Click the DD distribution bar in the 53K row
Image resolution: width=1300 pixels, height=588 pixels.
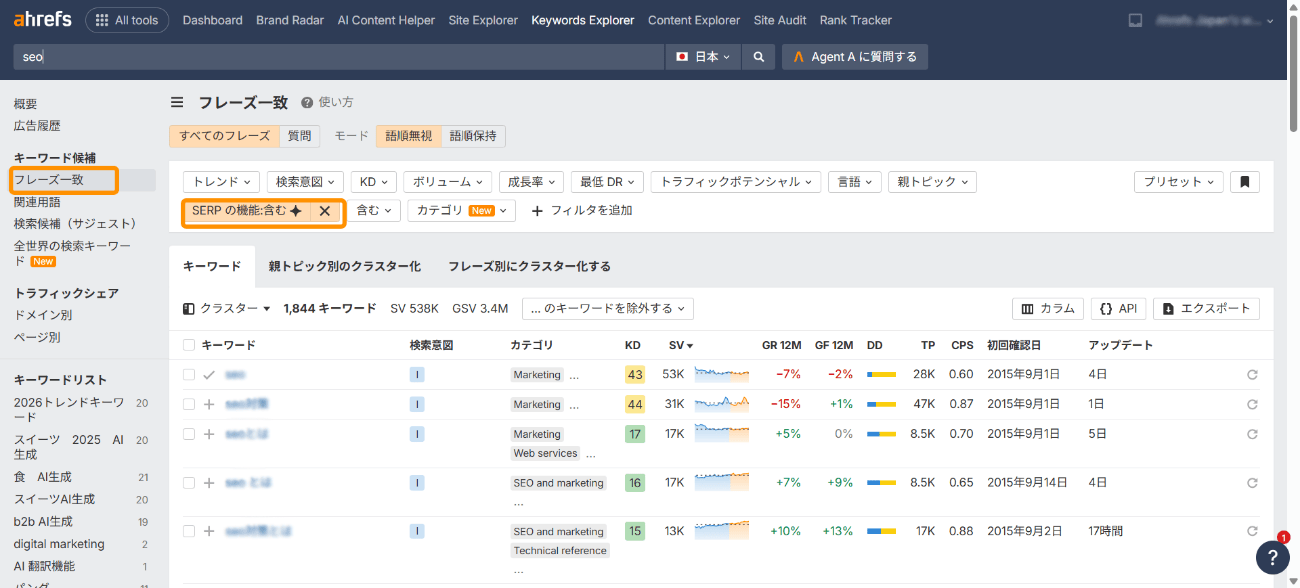(x=881, y=375)
